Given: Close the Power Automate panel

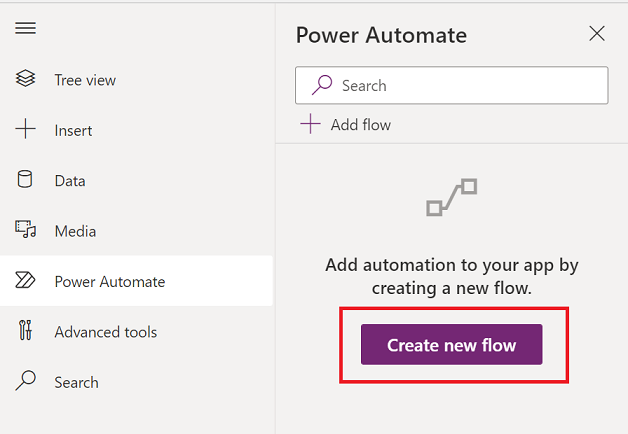Looking at the screenshot, I should 597,34.
